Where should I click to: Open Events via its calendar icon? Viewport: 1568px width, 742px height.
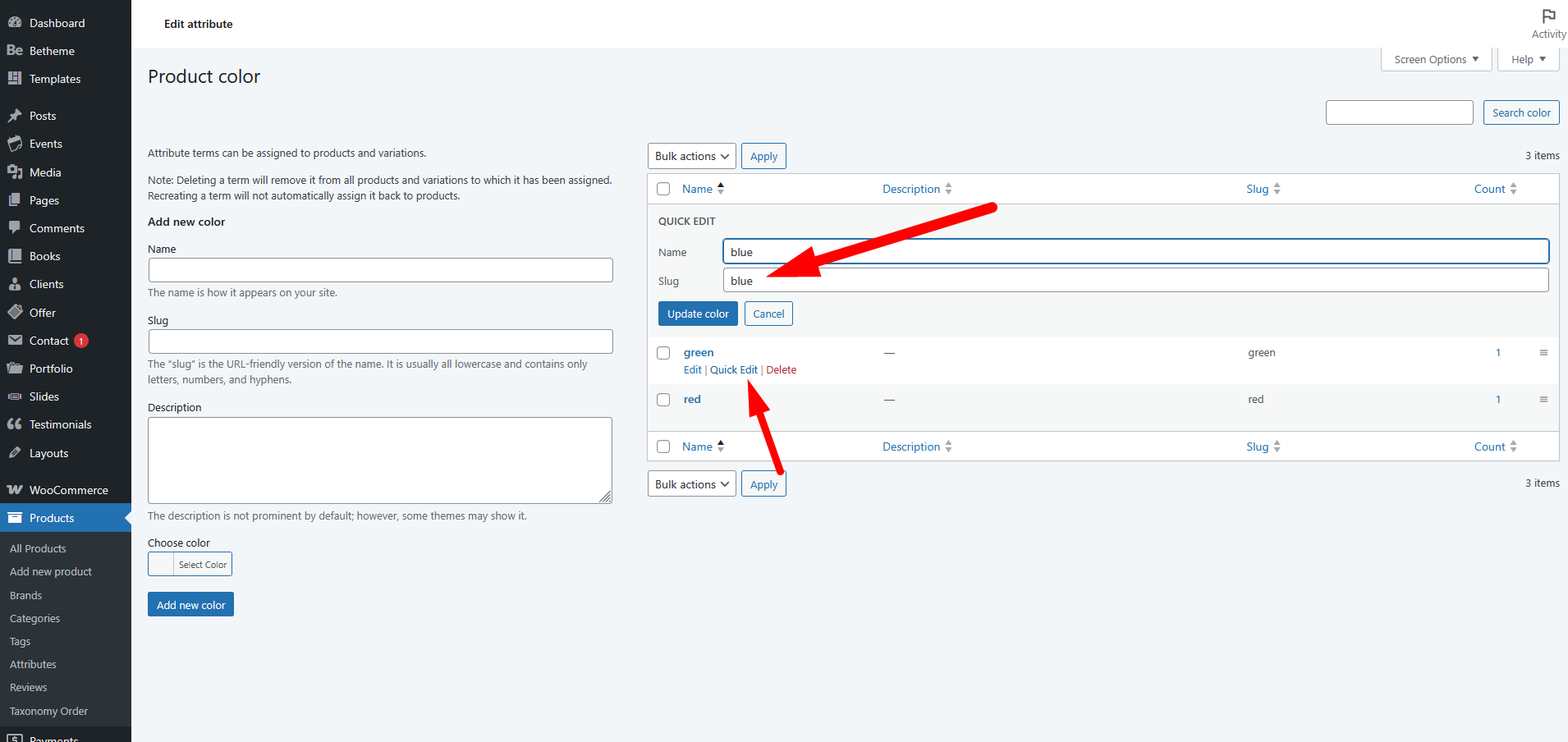tap(15, 144)
